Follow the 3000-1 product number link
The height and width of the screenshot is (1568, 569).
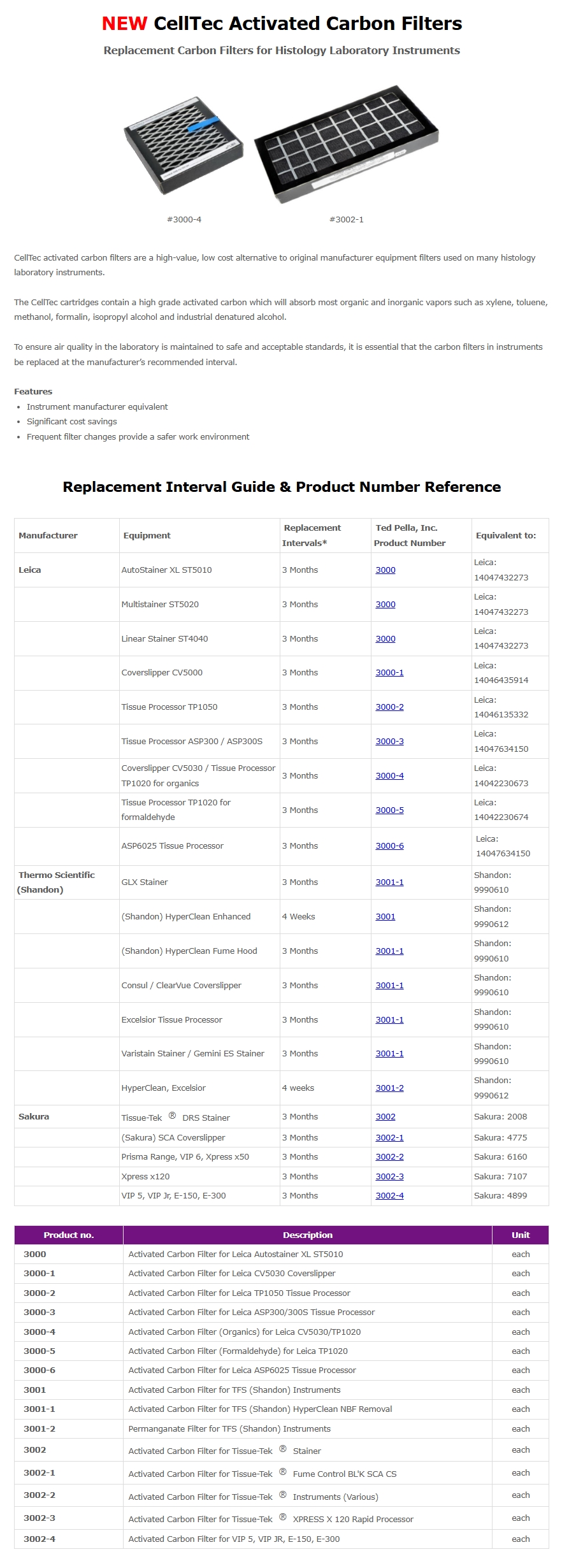tap(389, 673)
